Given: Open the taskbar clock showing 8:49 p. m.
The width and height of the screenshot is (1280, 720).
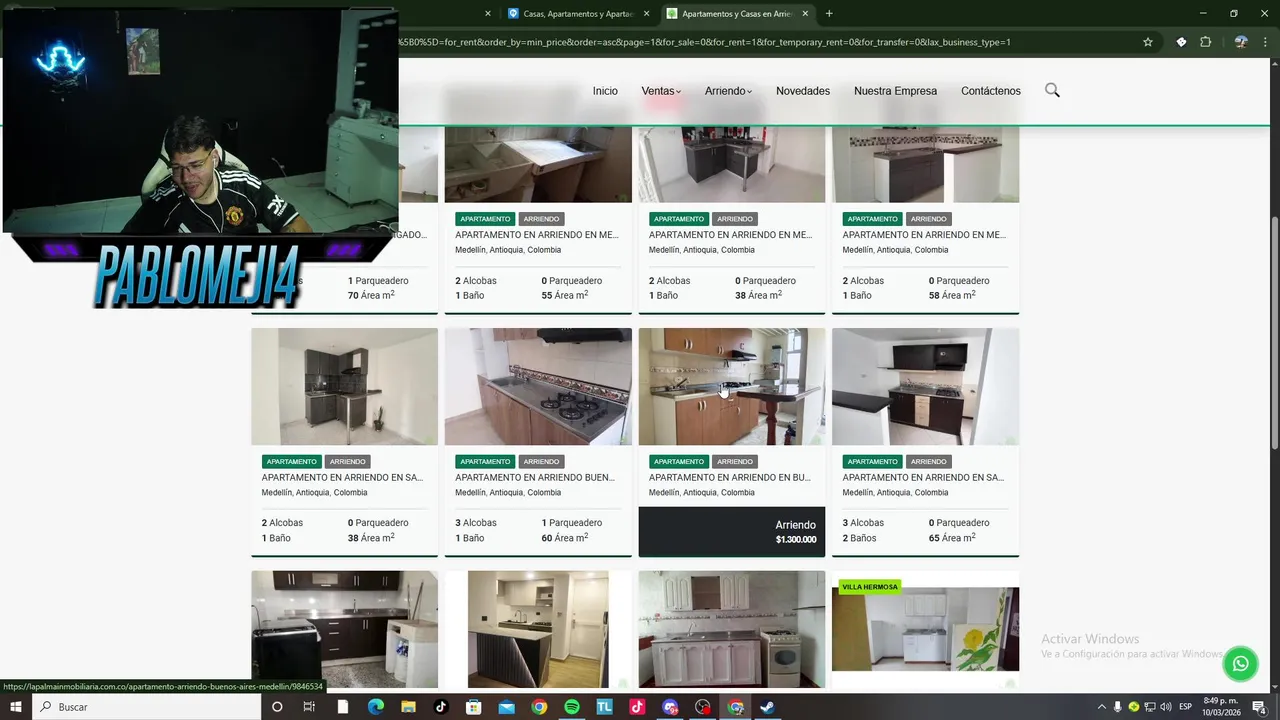Looking at the screenshot, I should [x=1221, y=707].
